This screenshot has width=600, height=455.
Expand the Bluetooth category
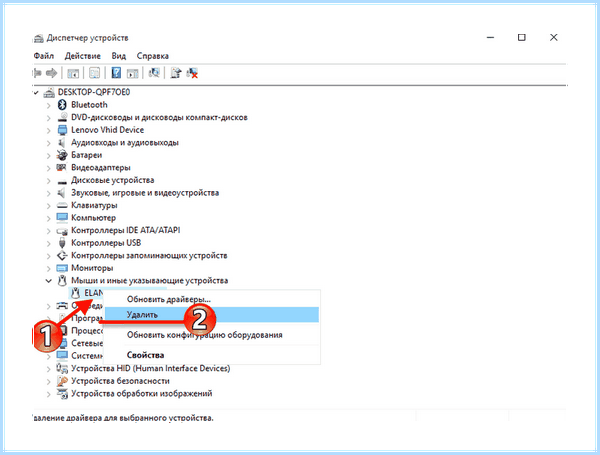point(48,105)
